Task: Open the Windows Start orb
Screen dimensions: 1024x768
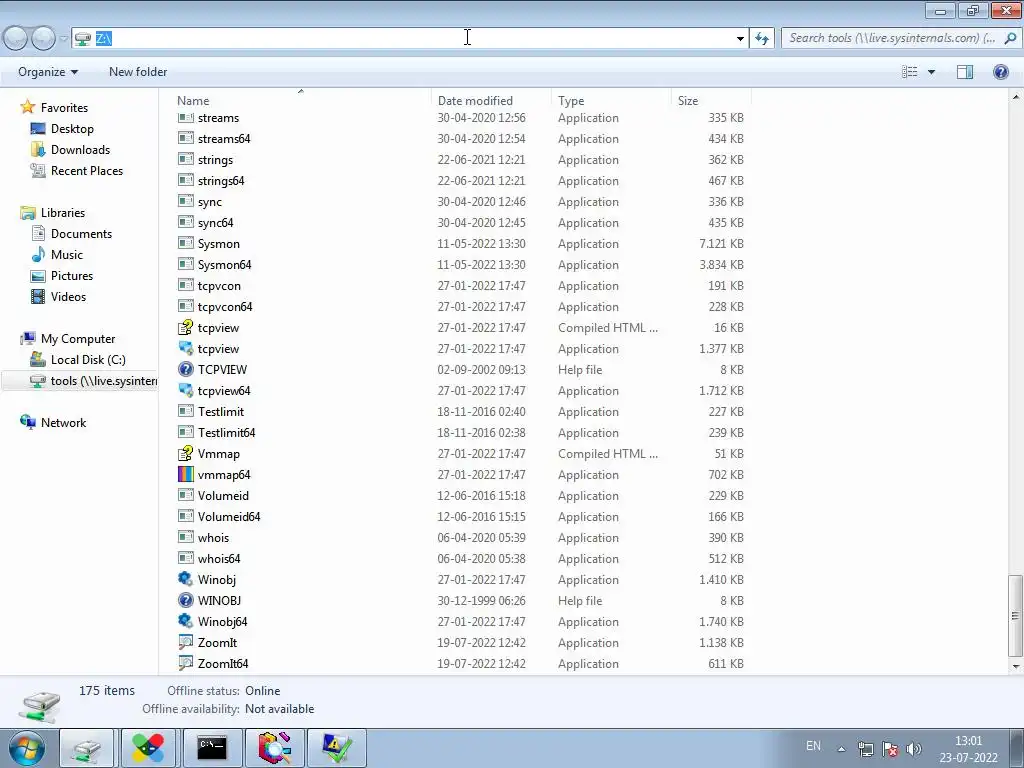Action: point(27,748)
